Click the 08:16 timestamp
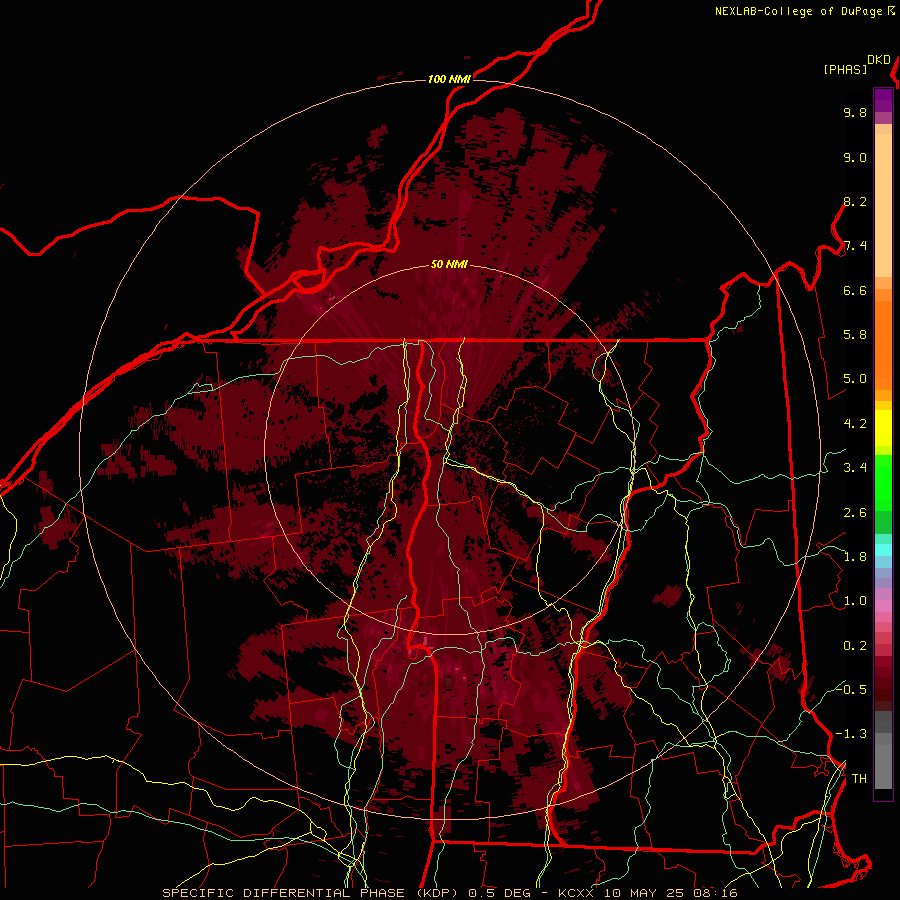This screenshot has height=900, width=900. [x=715, y=893]
